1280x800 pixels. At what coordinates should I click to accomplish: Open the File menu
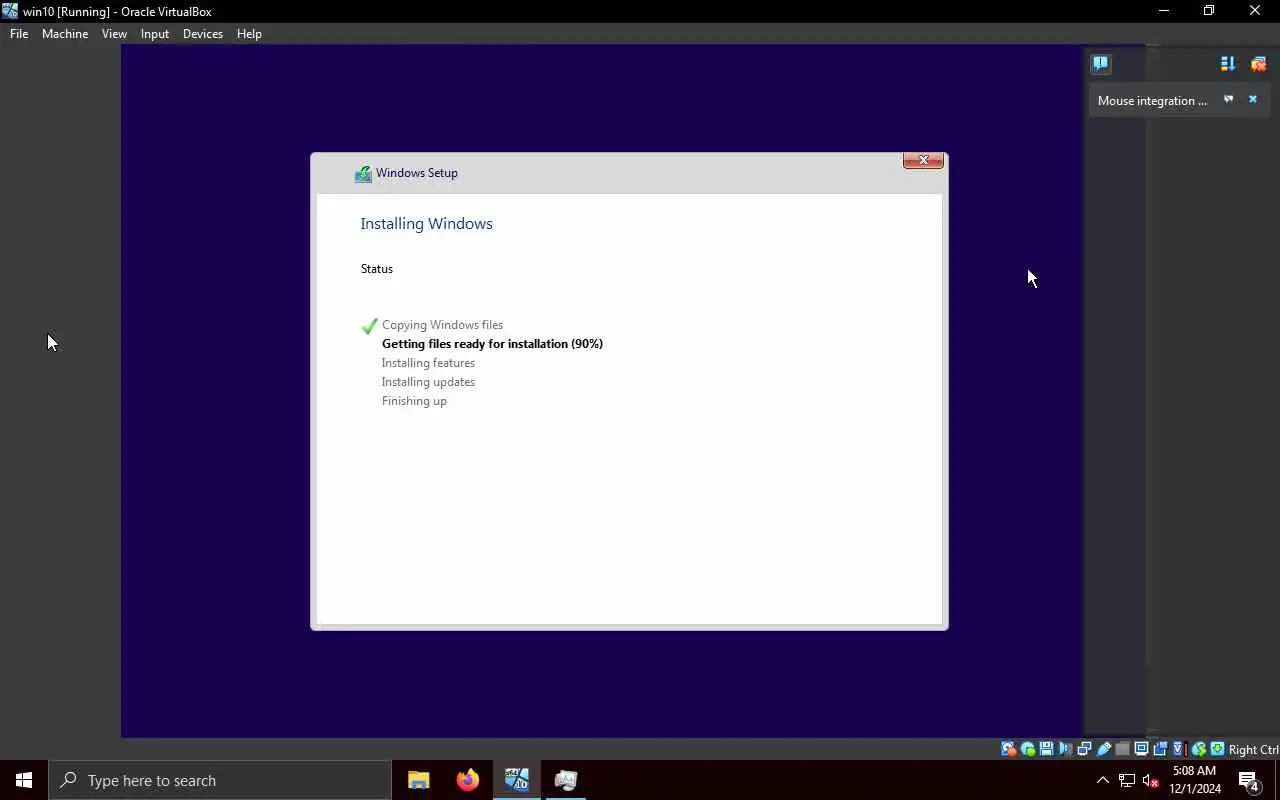pyautogui.click(x=19, y=34)
